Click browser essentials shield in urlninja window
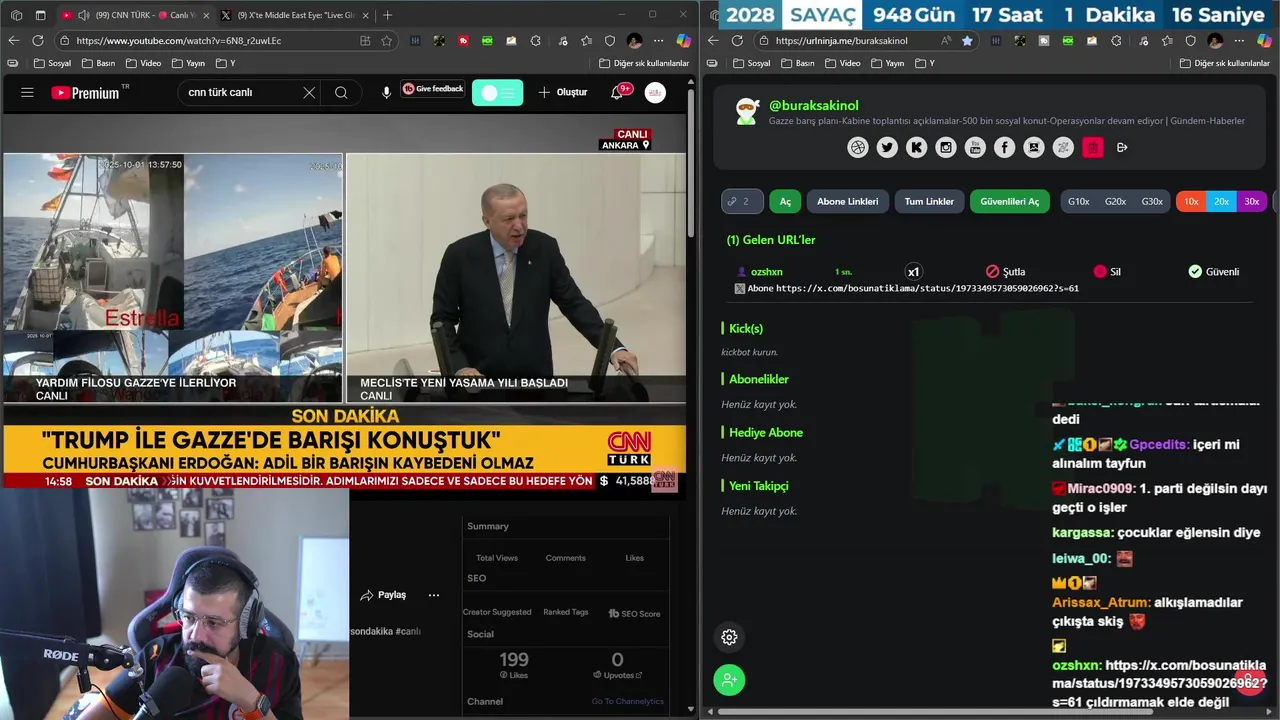Screen dimensions: 1280x720 1190,40
